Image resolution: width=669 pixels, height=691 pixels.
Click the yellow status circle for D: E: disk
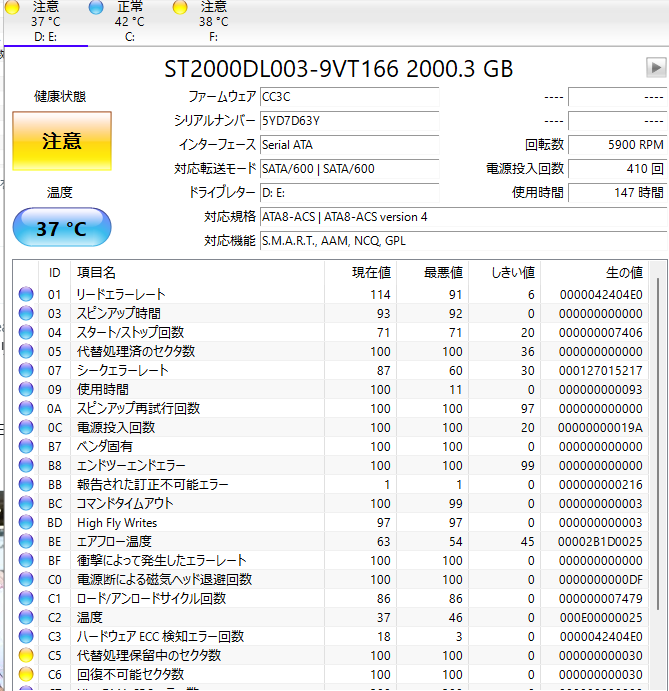pyautogui.click(x=12, y=7)
